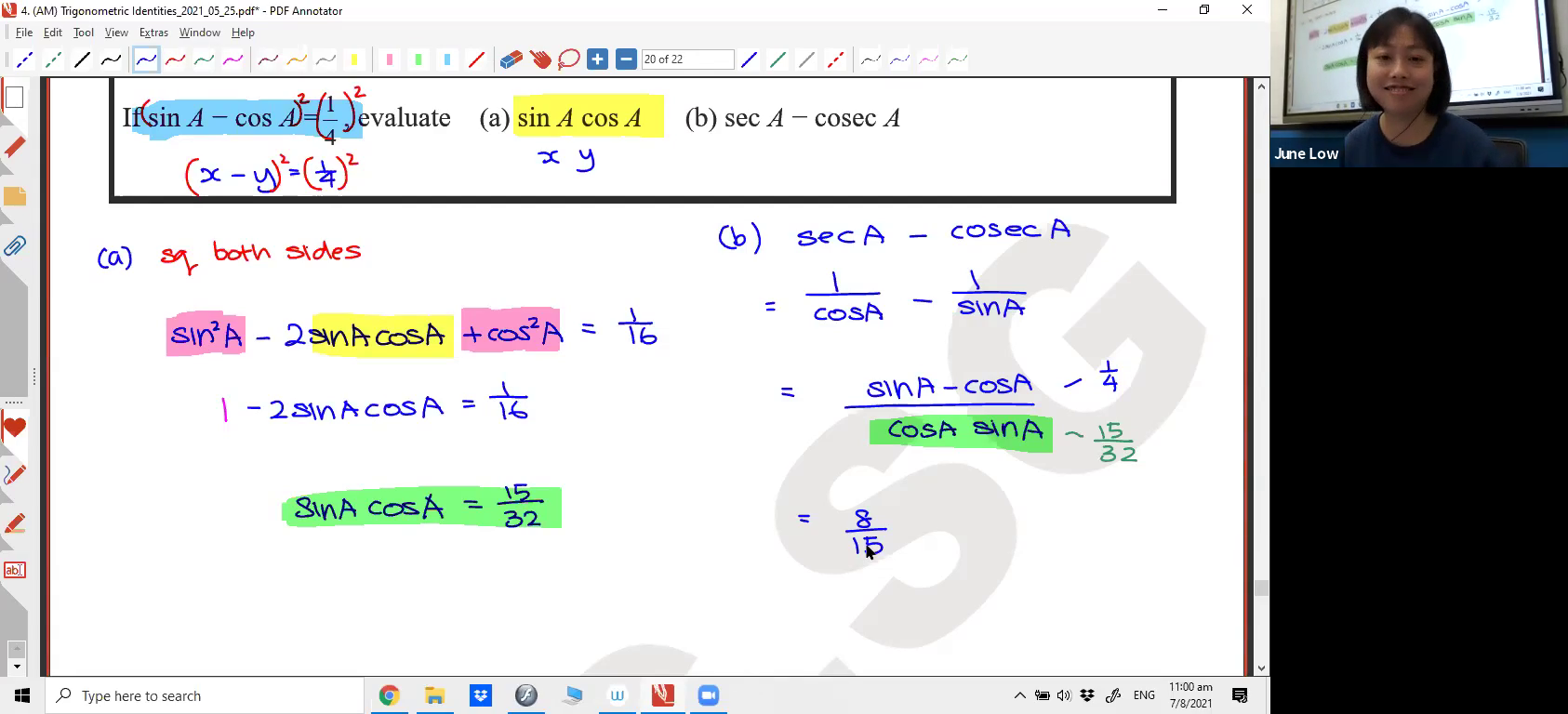The image size is (1568, 714).
Task: Select the blue dashed line pen
Action: [25, 60]
